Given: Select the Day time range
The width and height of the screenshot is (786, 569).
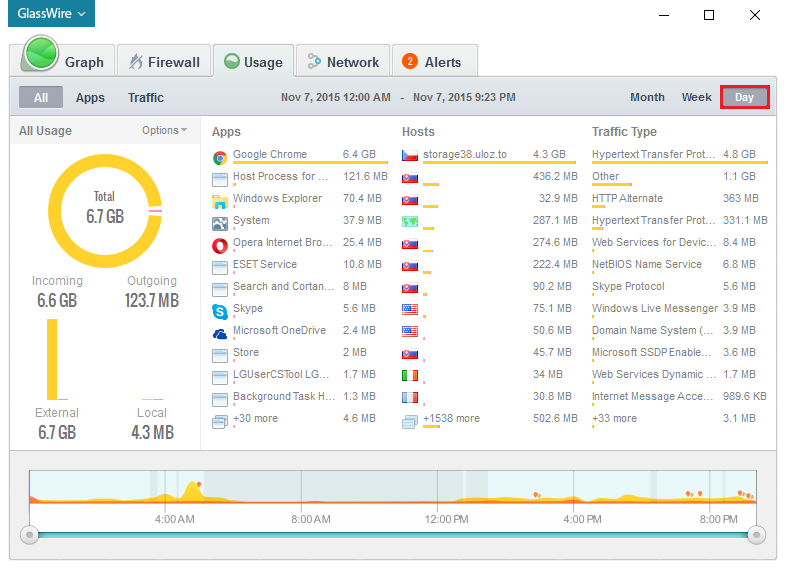Looking at the screenshot, I should pyautogui.click(x=744, y=97).
